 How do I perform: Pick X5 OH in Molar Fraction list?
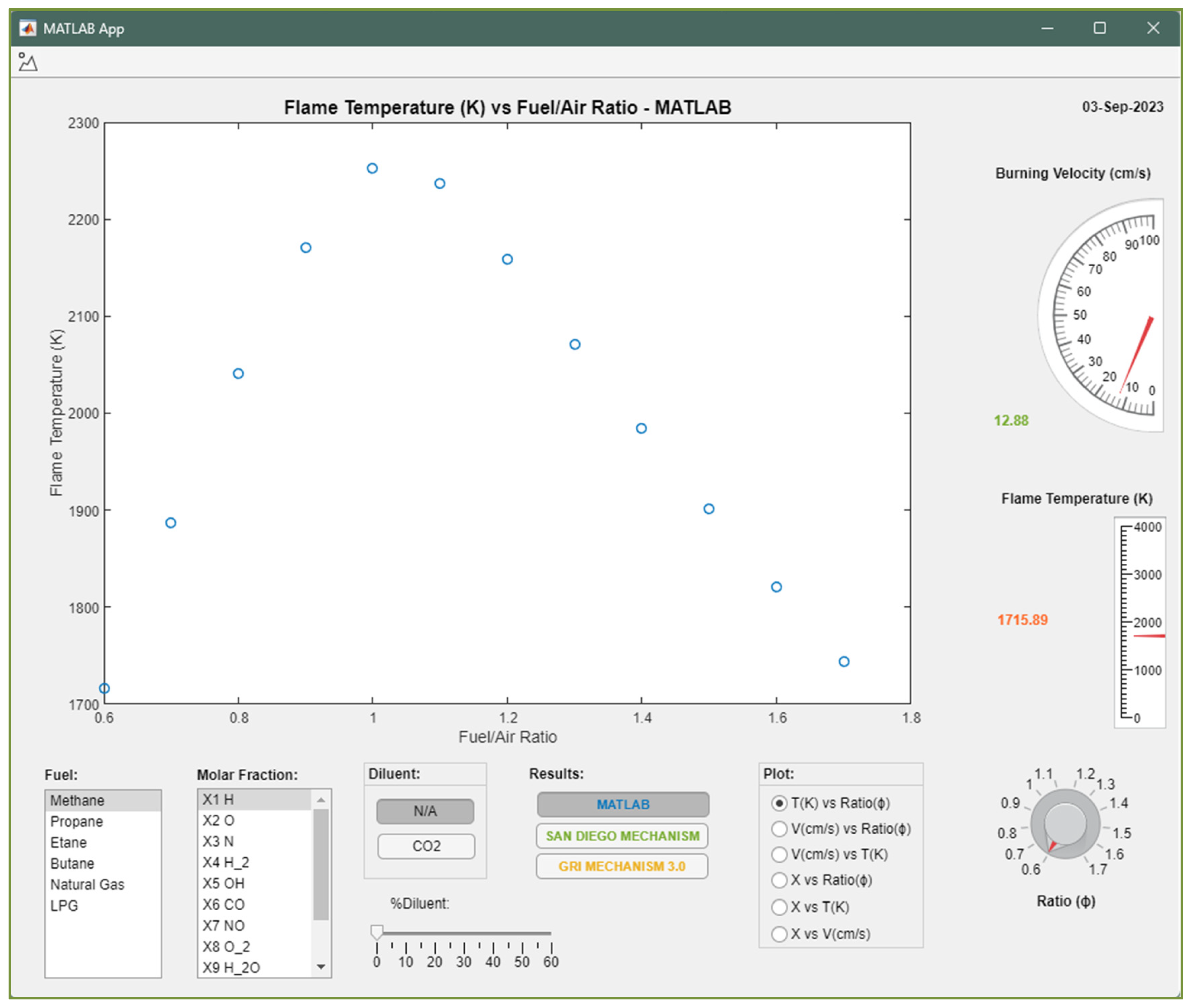[223, 883]
